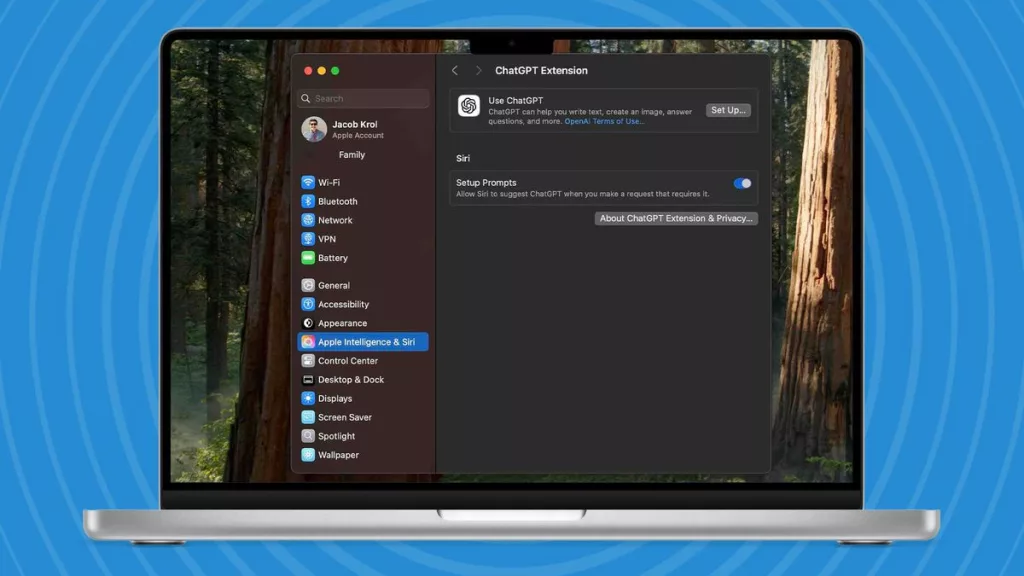Click the Network globe icon
Screen dimensions: 1024x576
click(x=308, y=220)
